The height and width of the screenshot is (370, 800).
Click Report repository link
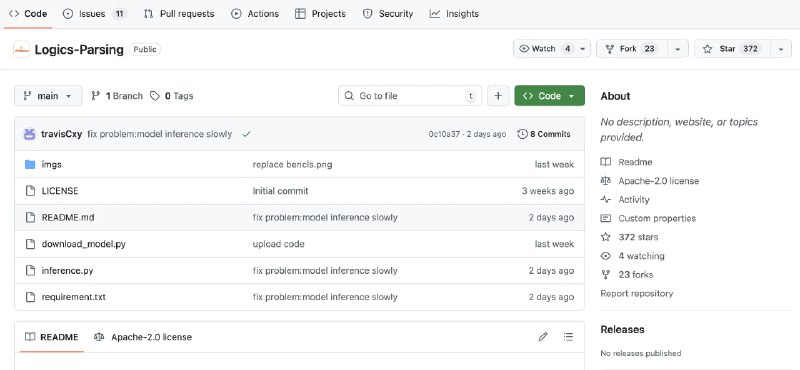pos(637,293)
